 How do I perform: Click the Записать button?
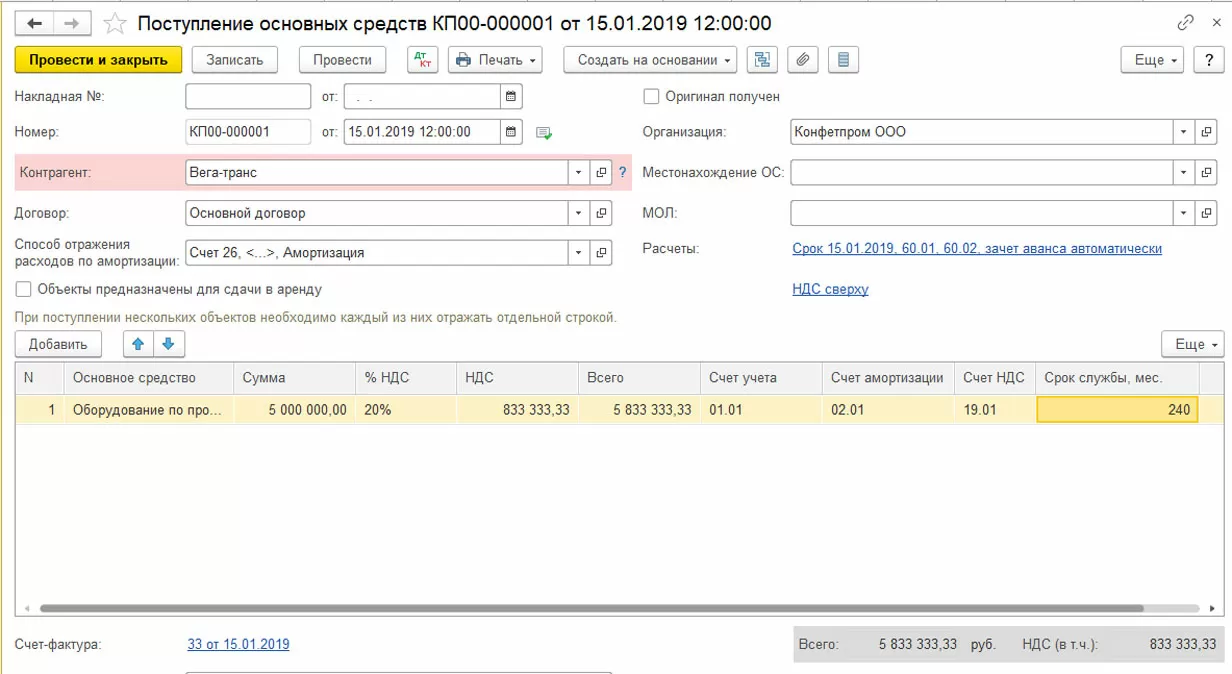click(235, 60)
